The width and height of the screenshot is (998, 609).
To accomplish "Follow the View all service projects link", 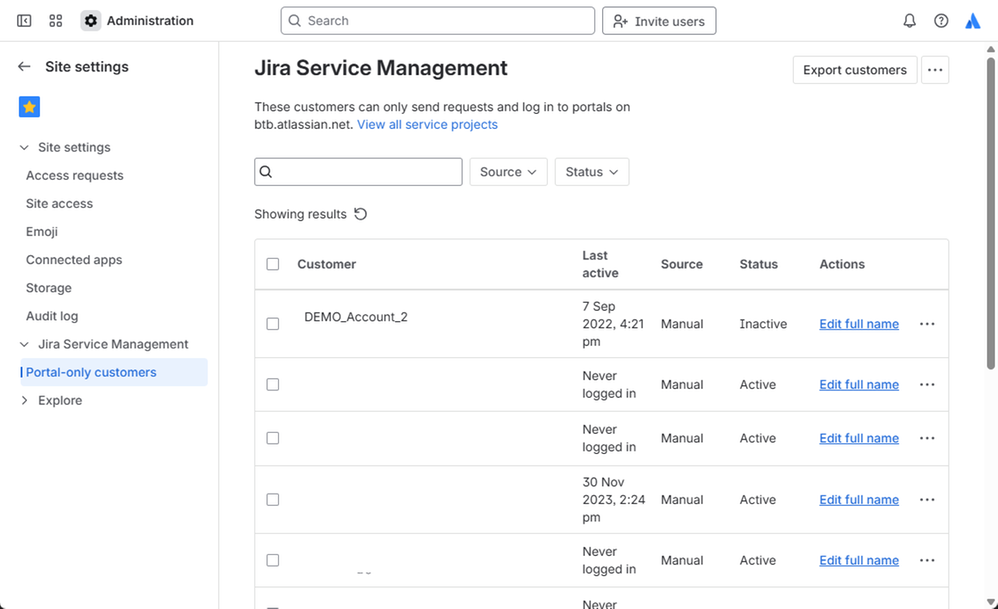I will coord(427,125).
